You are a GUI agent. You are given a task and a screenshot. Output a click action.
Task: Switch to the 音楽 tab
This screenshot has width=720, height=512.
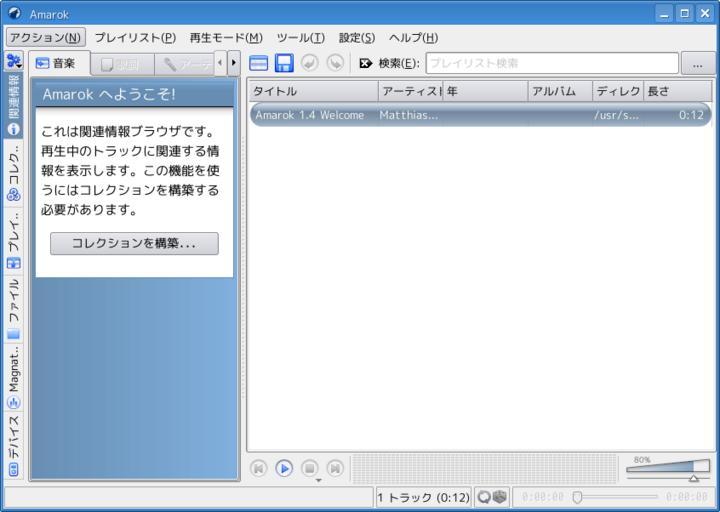(x=57, y=63)
